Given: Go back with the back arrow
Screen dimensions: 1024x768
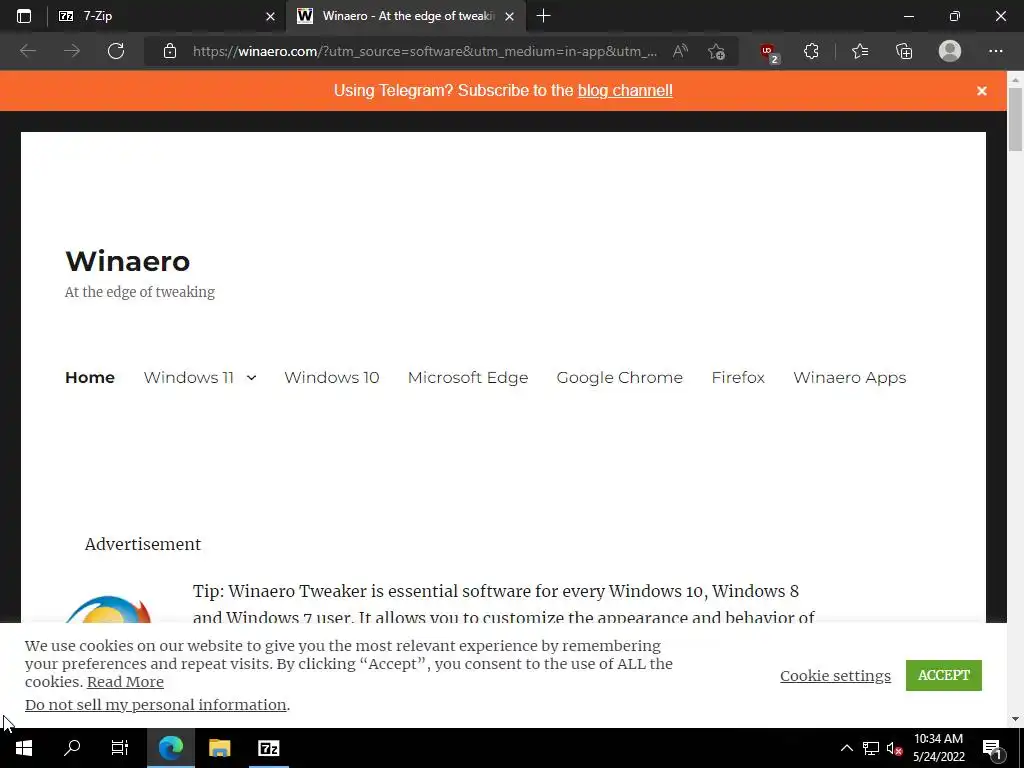Looking at the screenshot, I should pos(28,51).
